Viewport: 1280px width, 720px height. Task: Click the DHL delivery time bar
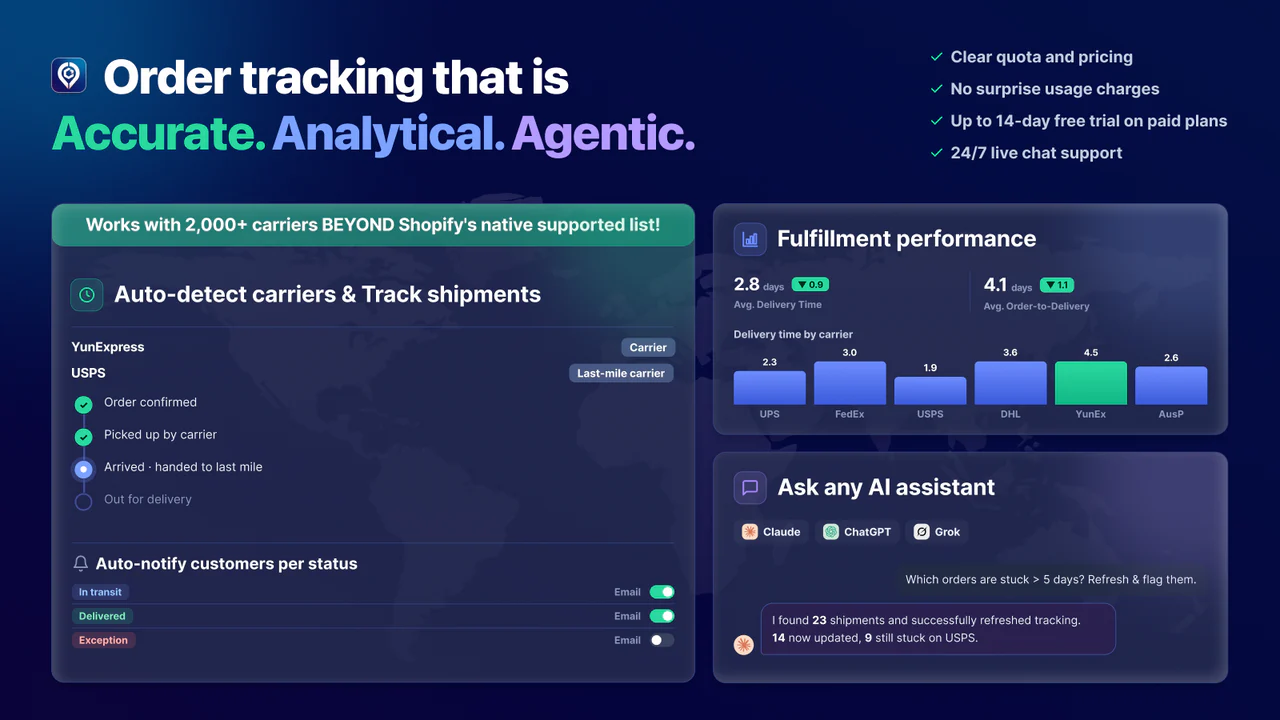tap(1011, 383)
